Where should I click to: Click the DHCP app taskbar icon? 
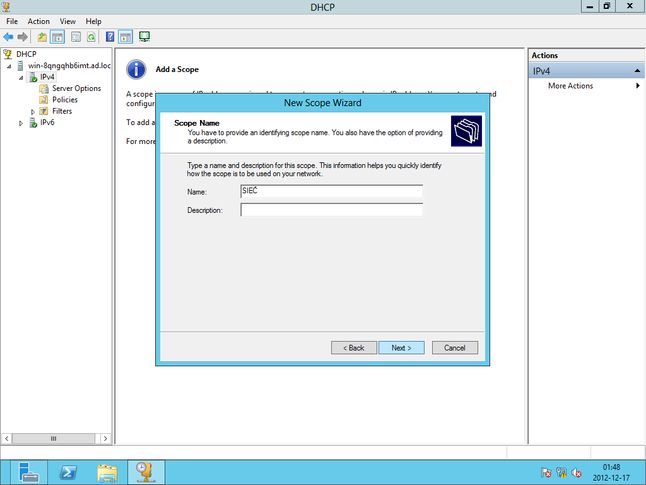(x=145, y=472)
